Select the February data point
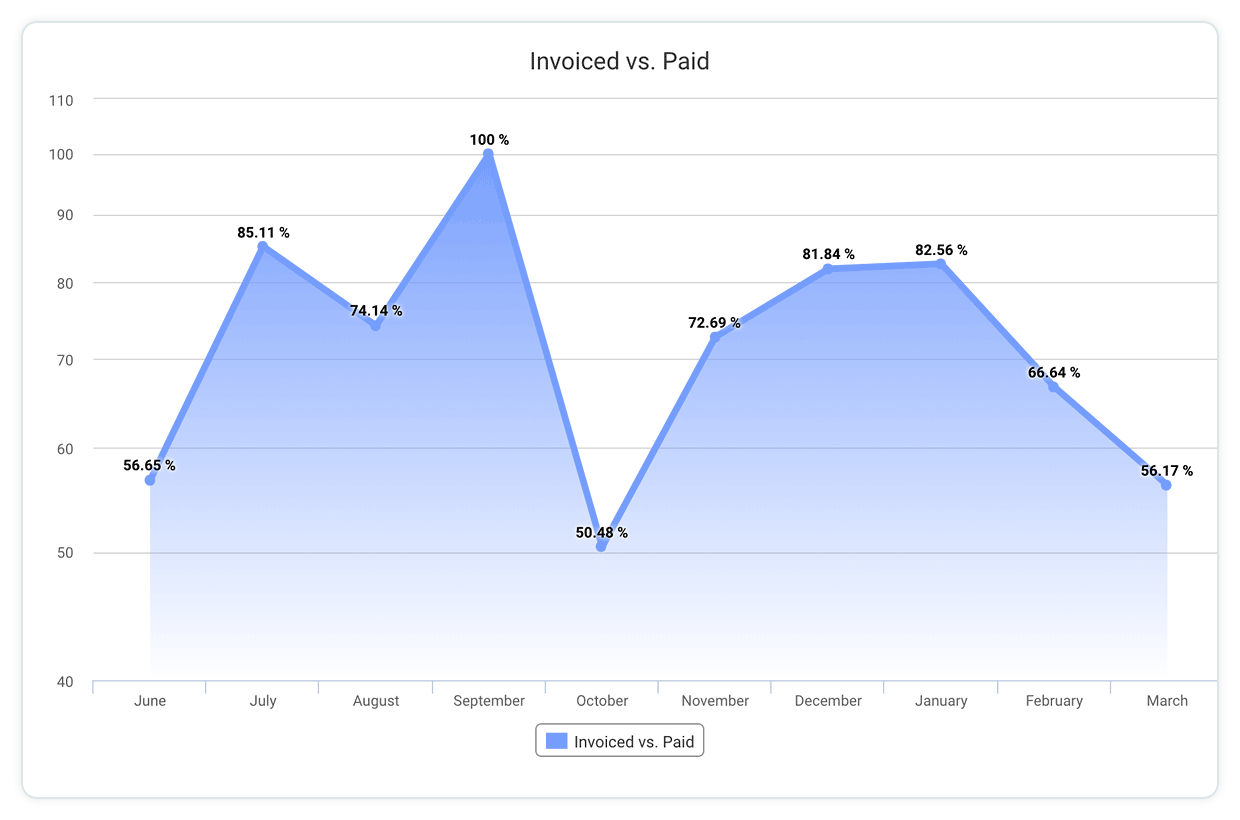 [1053, 387]
